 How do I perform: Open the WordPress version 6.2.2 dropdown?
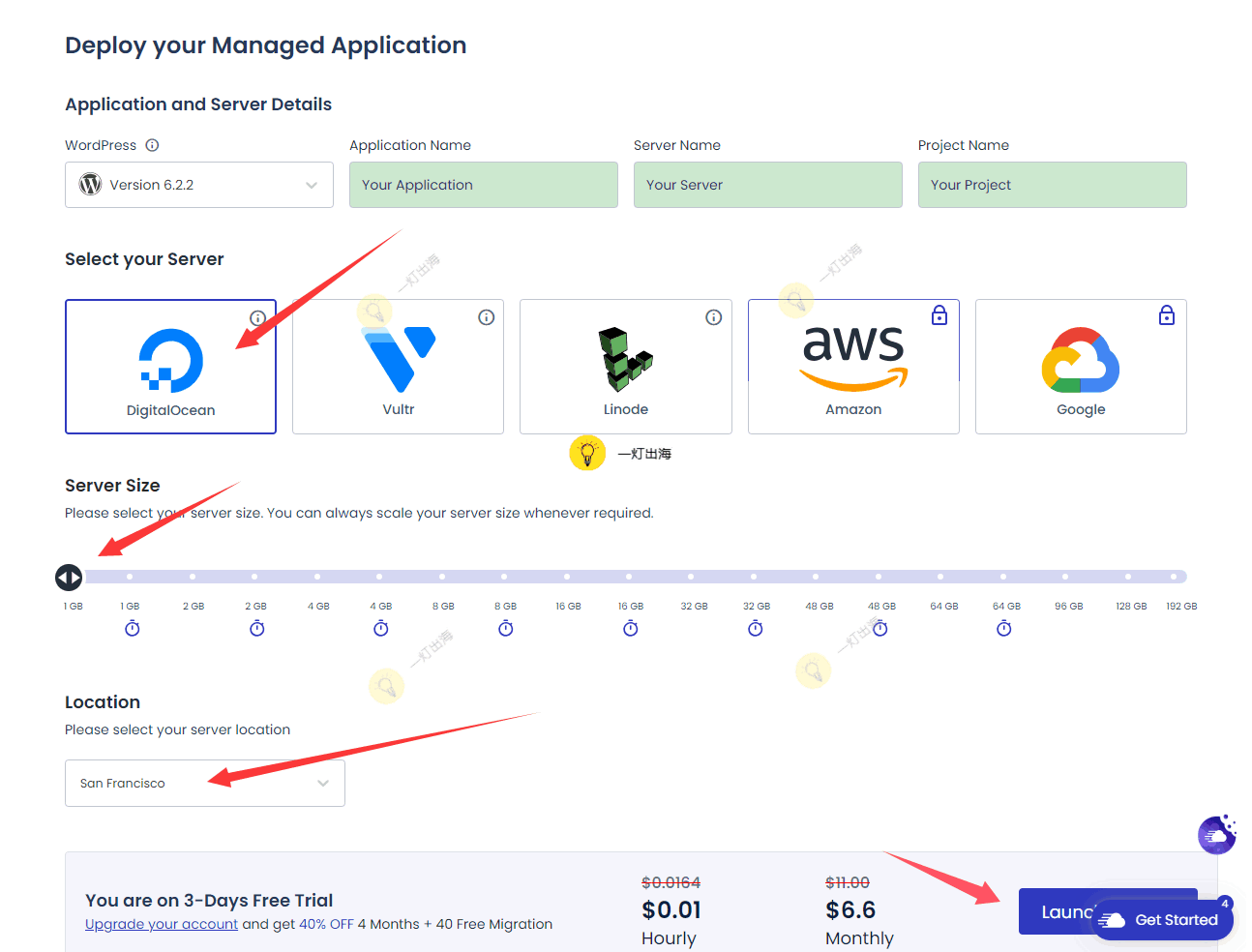[x=199, y=185]
